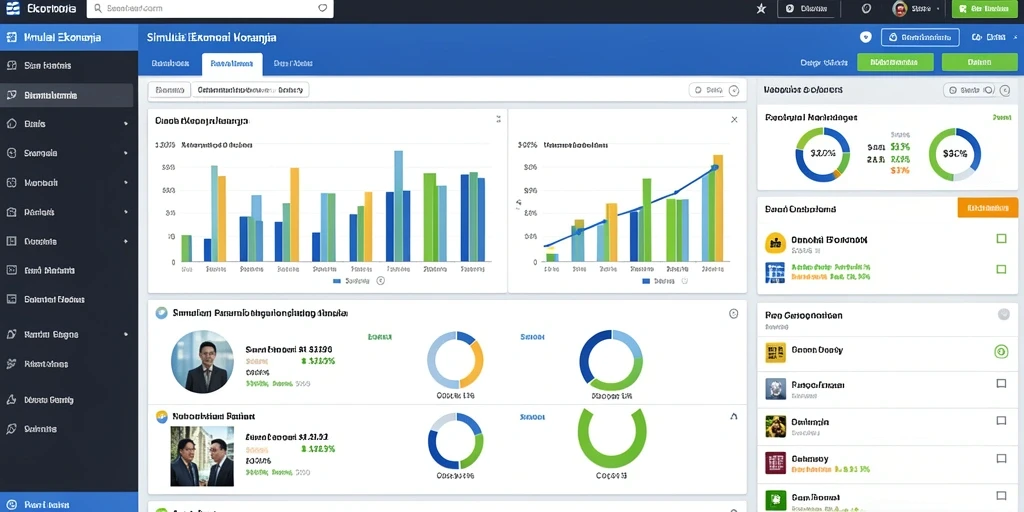Image resolution: width=1024 pixels, height=512 pixels.
Task: Collapse the second profile row using the caret
Action: point(733,416)
